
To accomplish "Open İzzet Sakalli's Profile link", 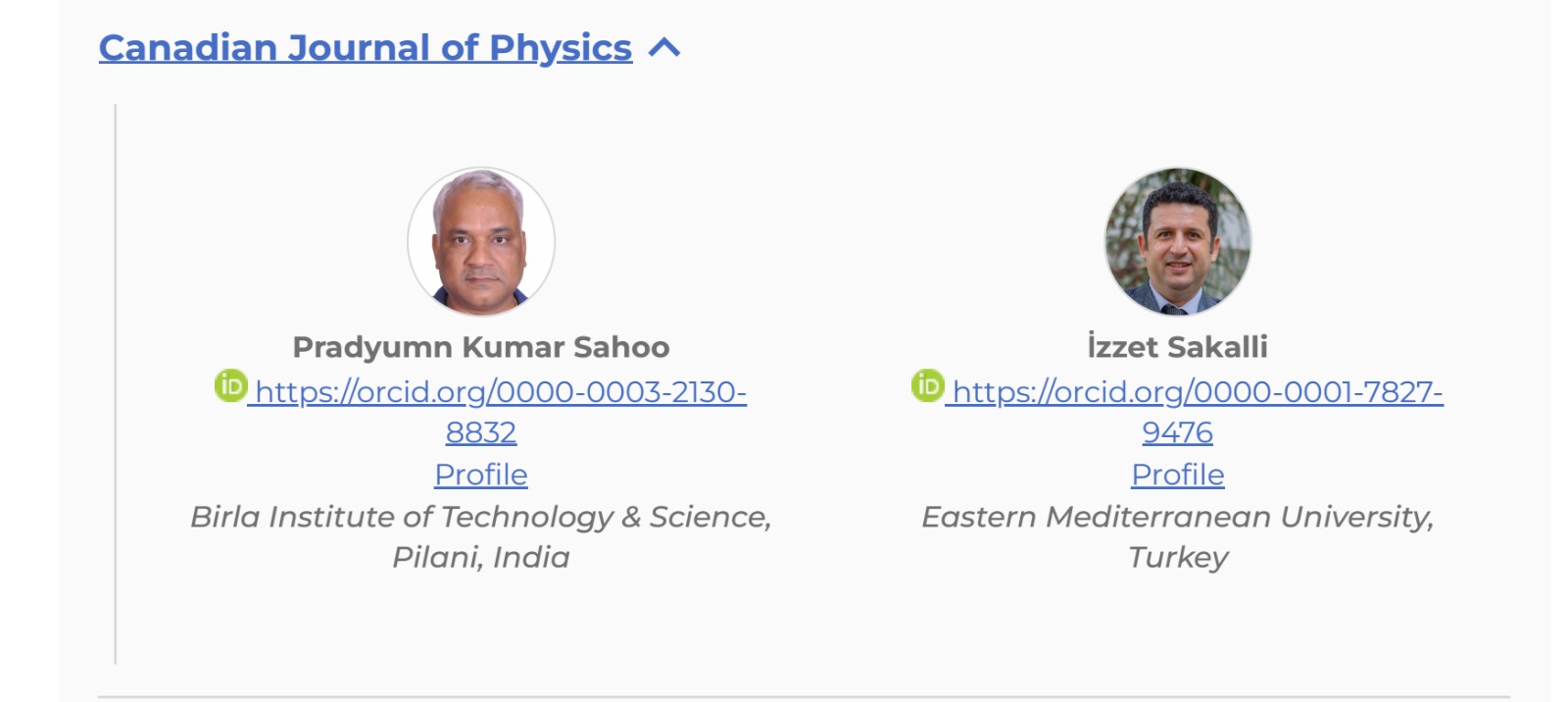I will [1177, 475].
